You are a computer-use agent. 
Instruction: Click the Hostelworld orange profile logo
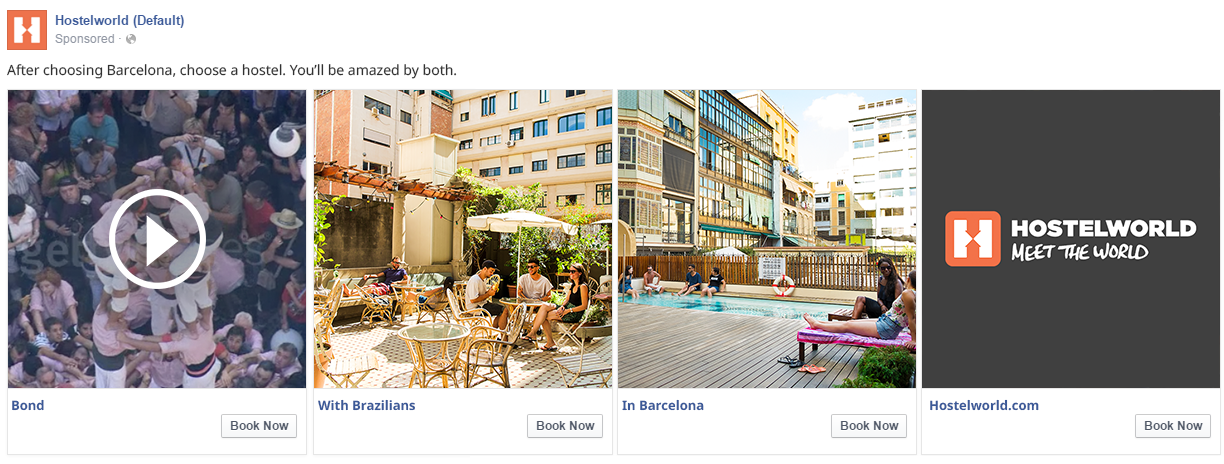tap(27, 29)
